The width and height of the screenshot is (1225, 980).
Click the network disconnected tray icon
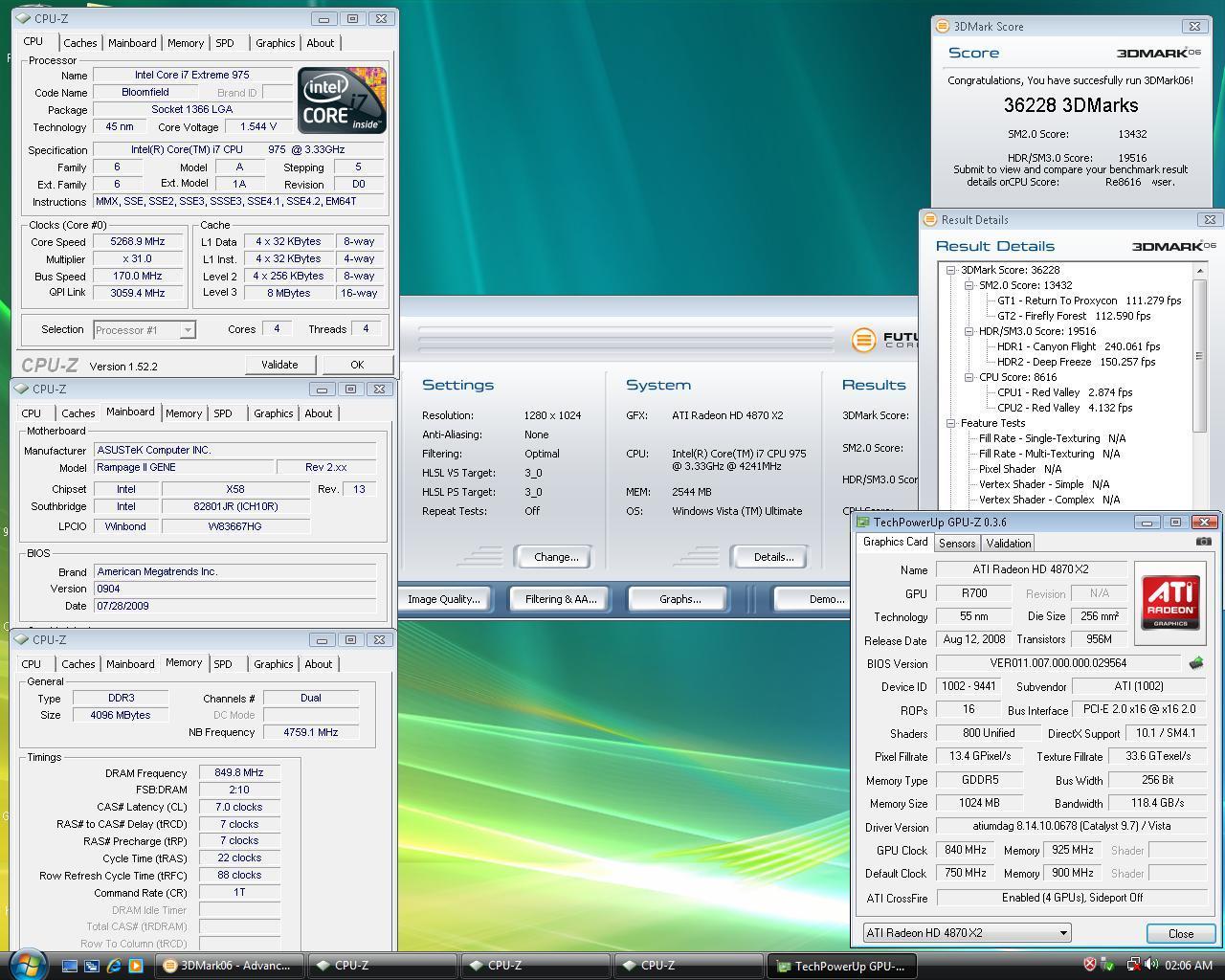1132,965
